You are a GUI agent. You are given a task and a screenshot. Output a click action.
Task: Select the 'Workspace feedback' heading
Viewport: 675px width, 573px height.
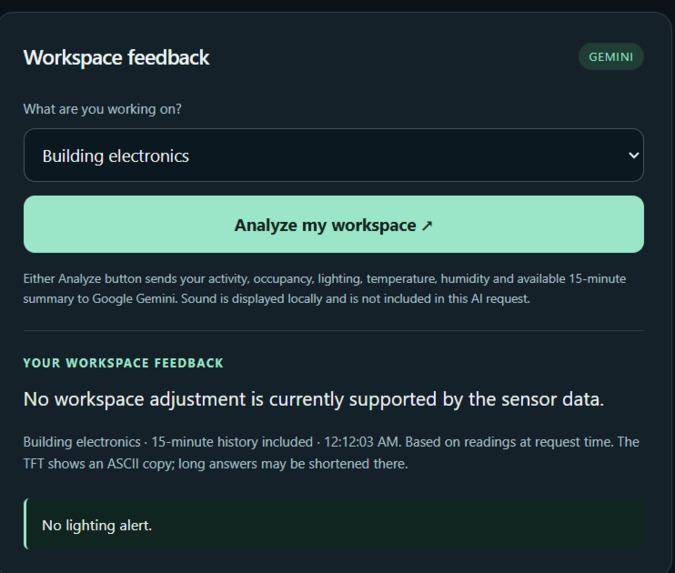[116, 58]
